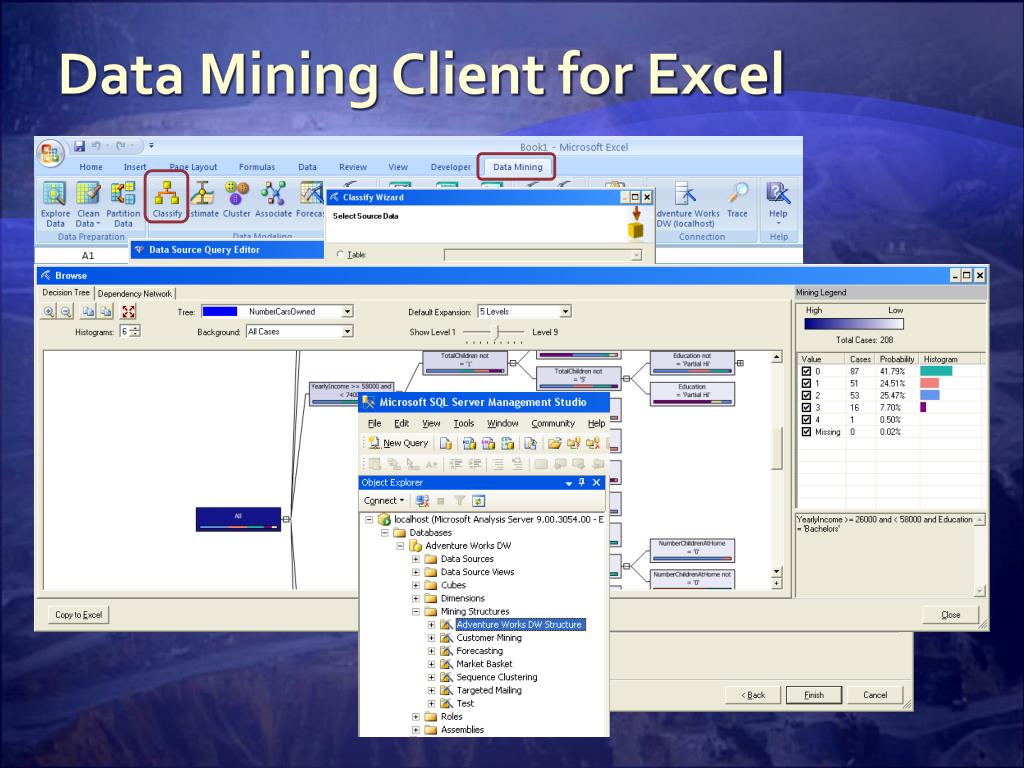Uncheck the value 1 checkbox in Mining Legend
The height and width of the screenshot is (768, 1024).
pyautogui.click(x=807, y=383)
